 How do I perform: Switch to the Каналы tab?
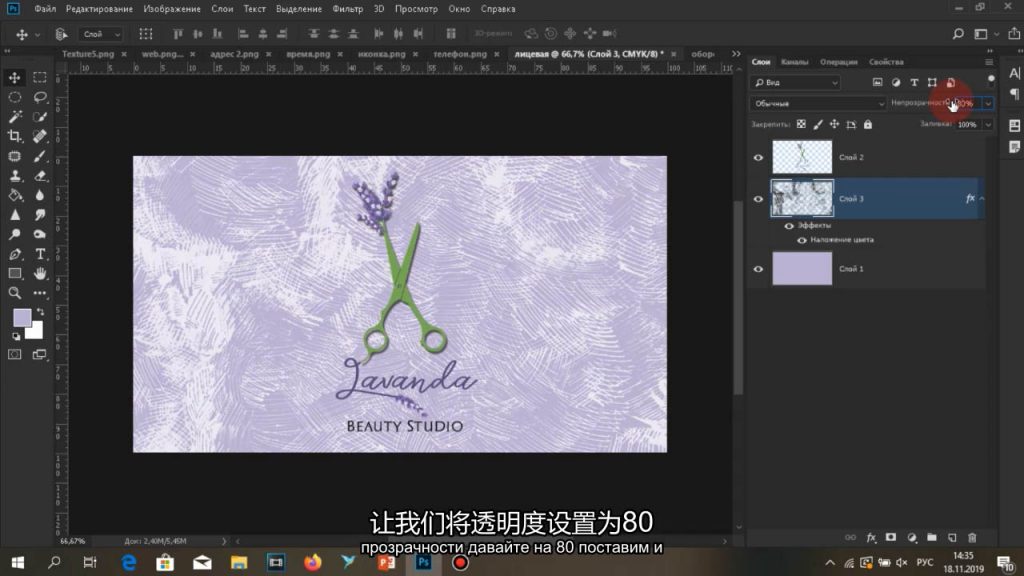click(795, 62)
